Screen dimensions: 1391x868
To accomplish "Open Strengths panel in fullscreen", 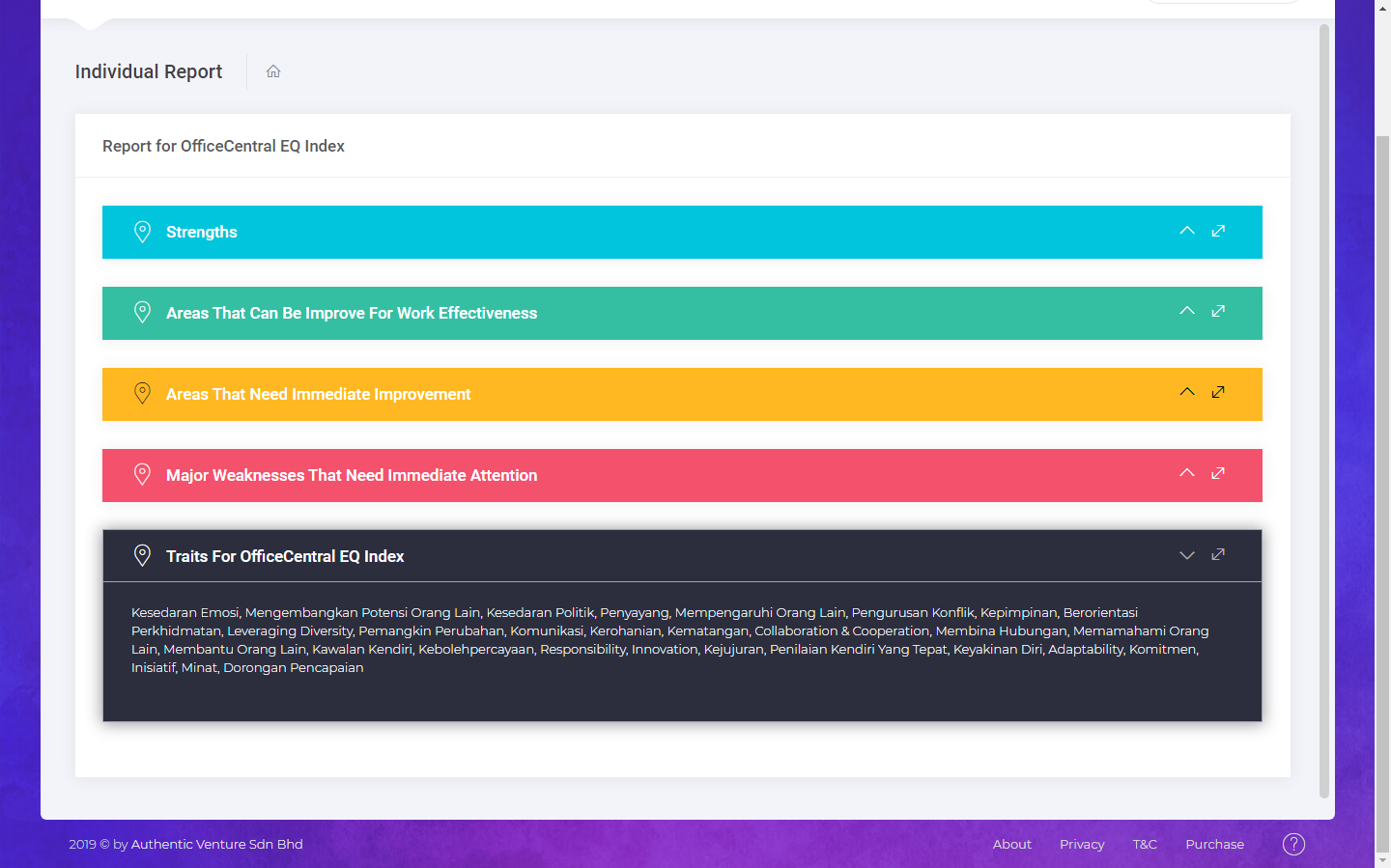I will click(1218, 231).
